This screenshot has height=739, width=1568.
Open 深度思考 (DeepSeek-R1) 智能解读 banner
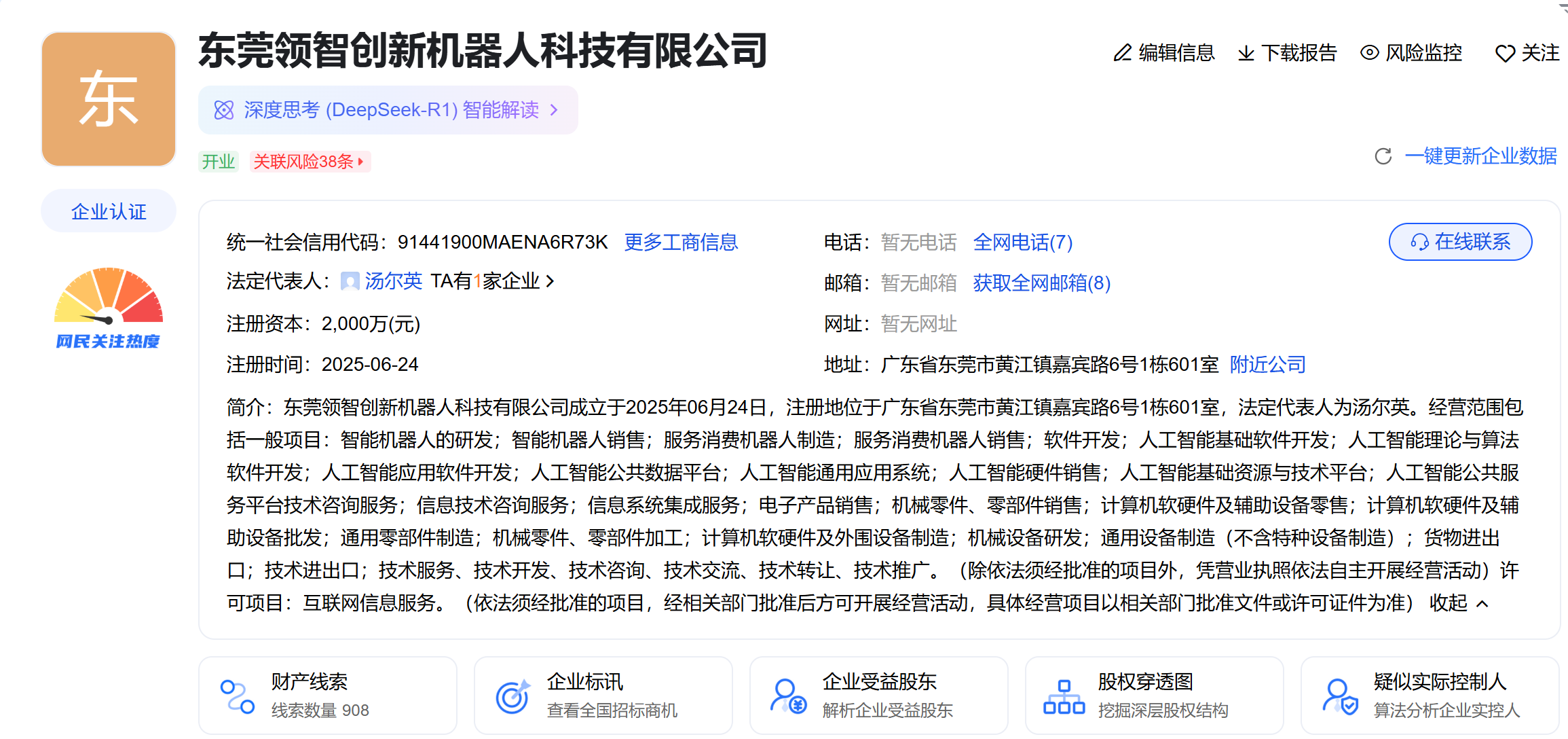point(388,110)
